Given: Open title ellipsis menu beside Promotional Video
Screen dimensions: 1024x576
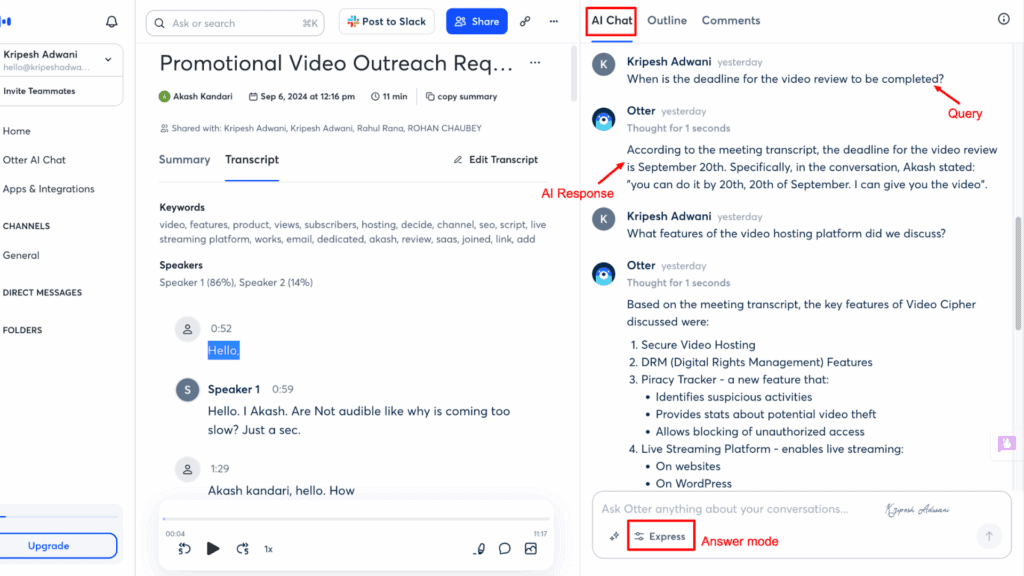Looking at the screenshot, I should (535, 63).
